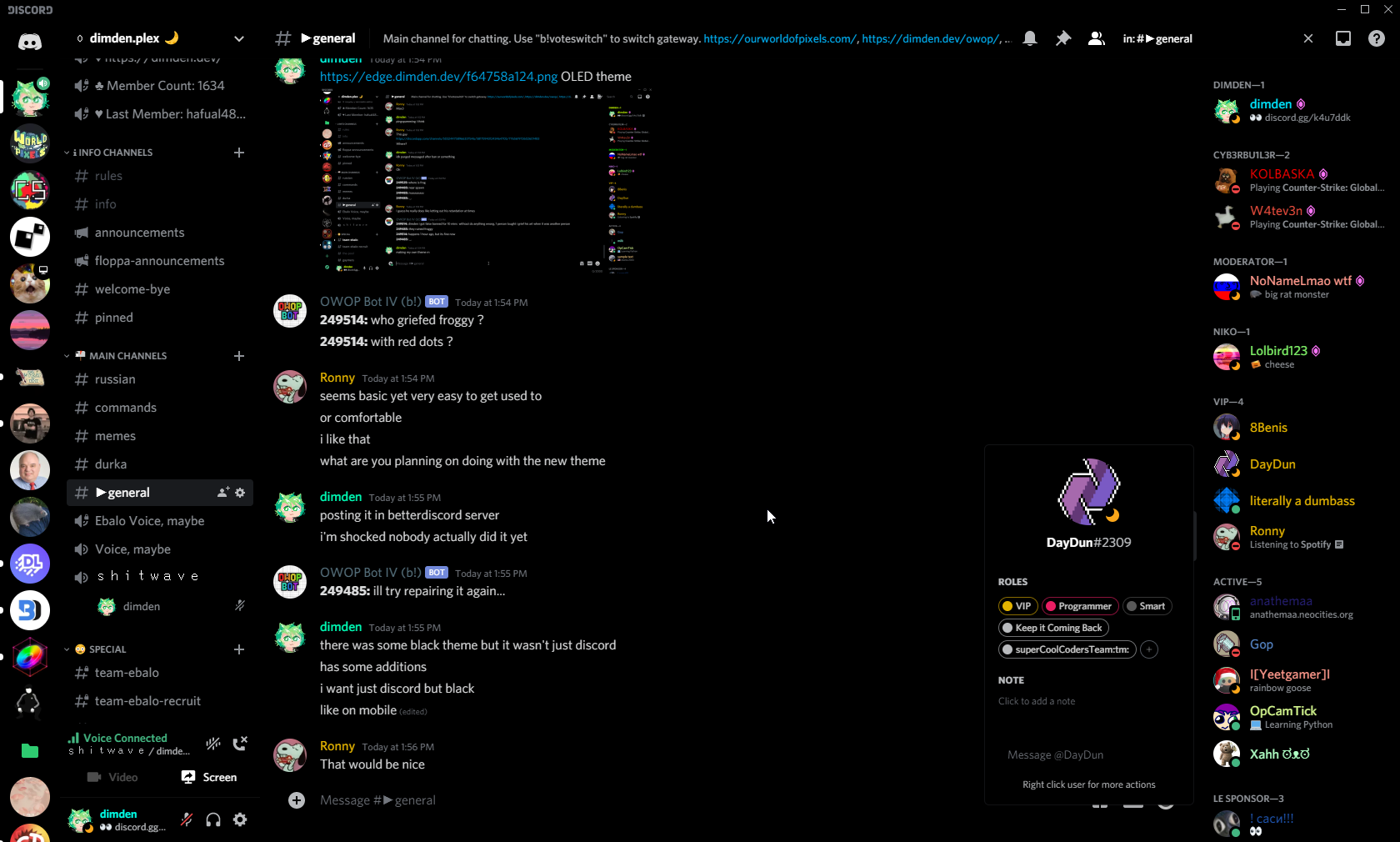
Task: Open Discord home button
Action: [x=30, y=42]
